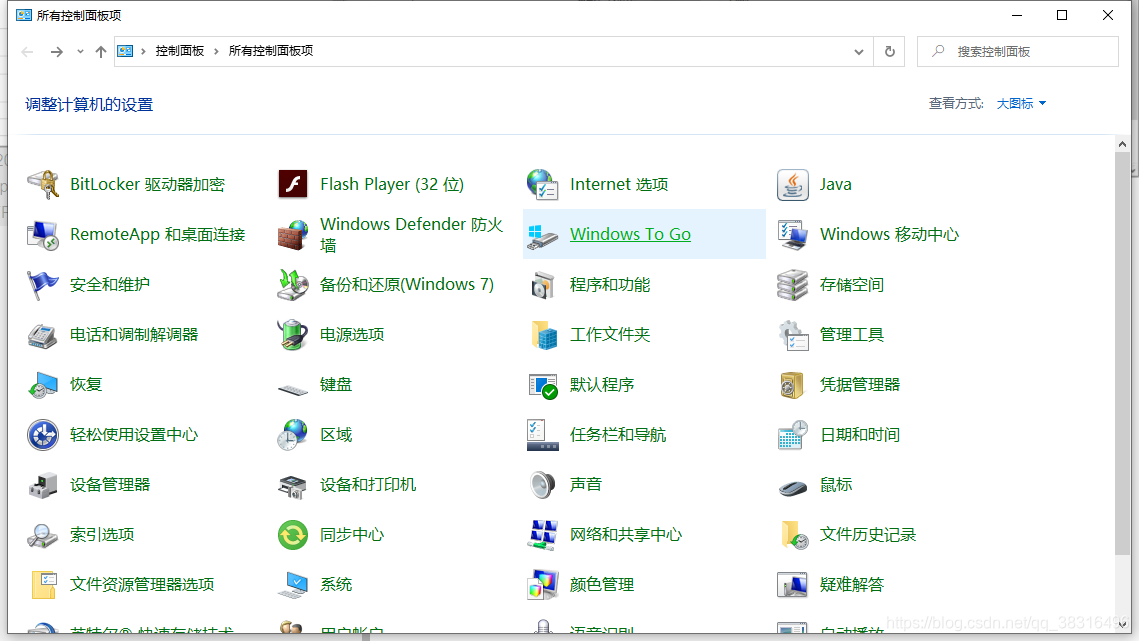The image size is (1139, 641).
Task: Open 文件历史记录 folder icon
Action: point(793,536)
